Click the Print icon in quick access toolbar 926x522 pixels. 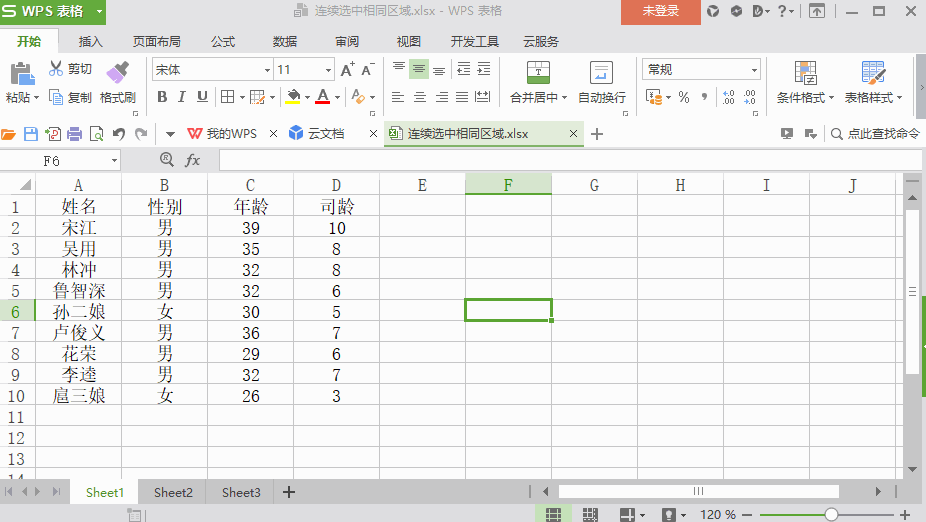[74, 134]
